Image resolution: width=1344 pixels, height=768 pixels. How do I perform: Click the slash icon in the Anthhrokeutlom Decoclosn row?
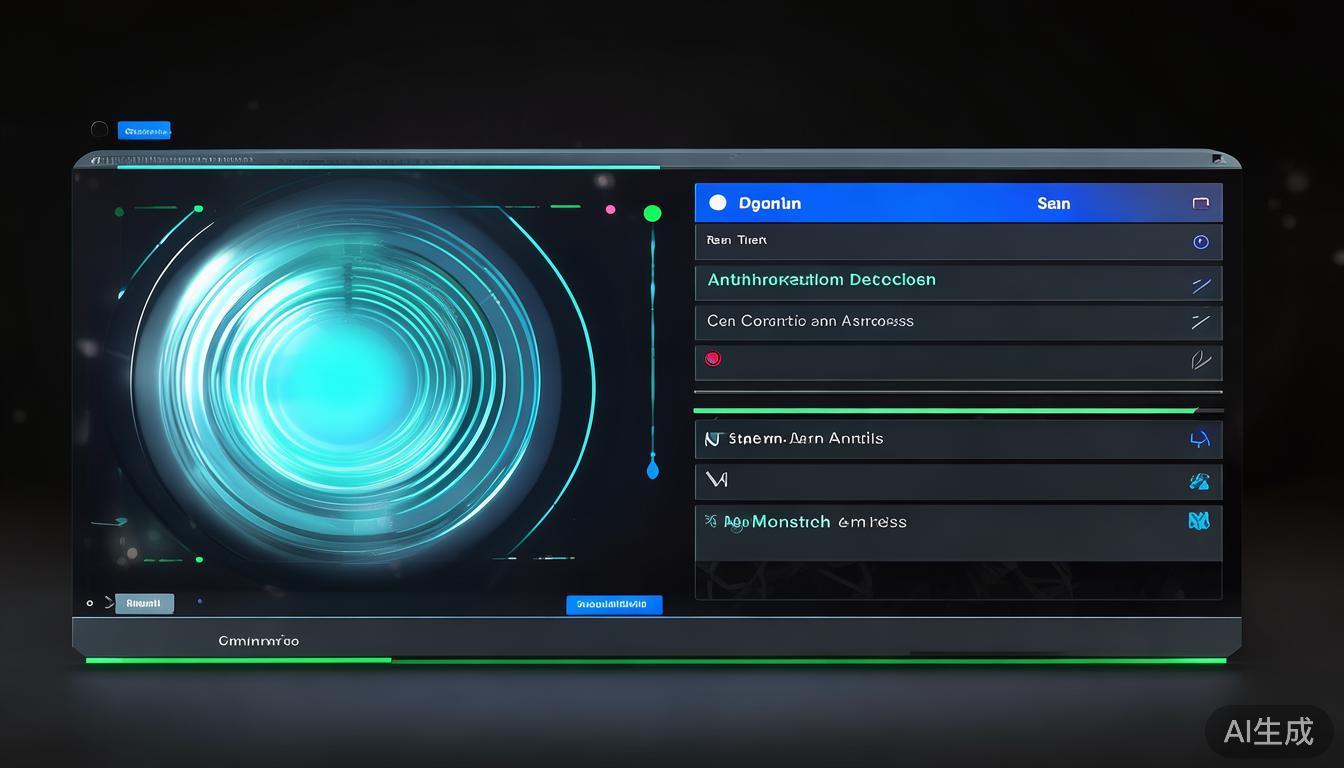tap(1201, 285)
